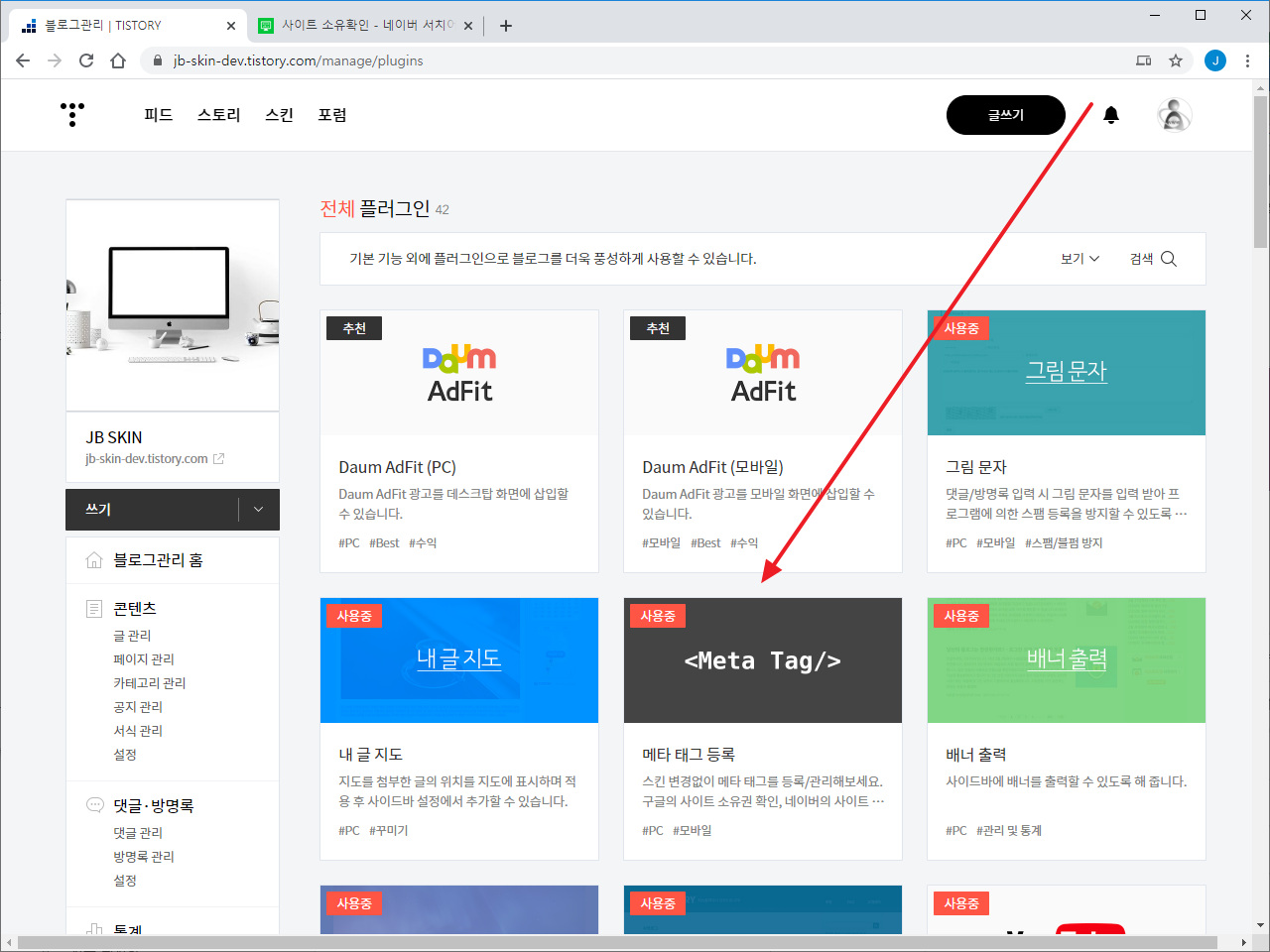
Task: Click the 글쓰기 button
Action: pos(1006,115)
